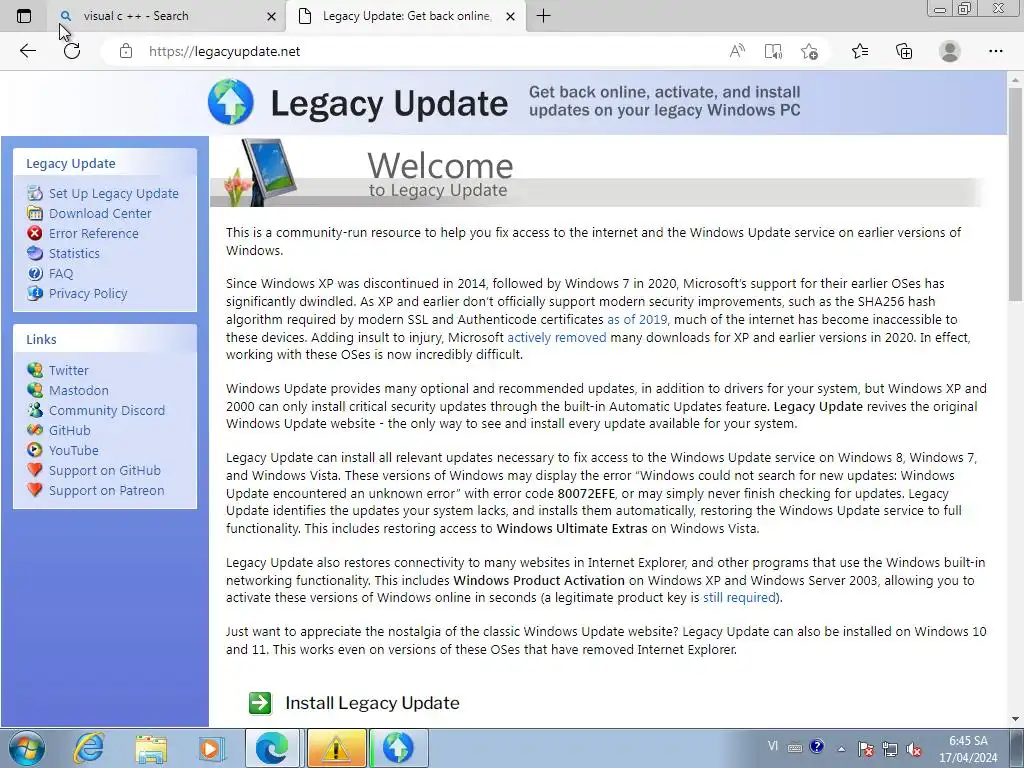Open the Legacy Update globe taskbar item
The image size is (1024, 768).
click(398, 748)
